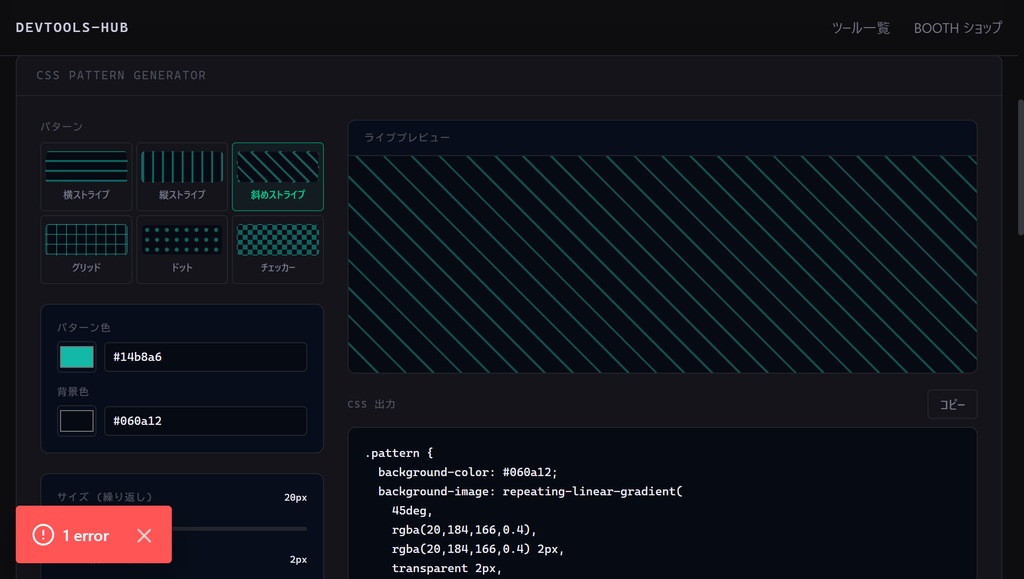The height and width of the screenshot is (579, 1024).
Task: Click the '1 error' toast label
Action: pos(86,536)
